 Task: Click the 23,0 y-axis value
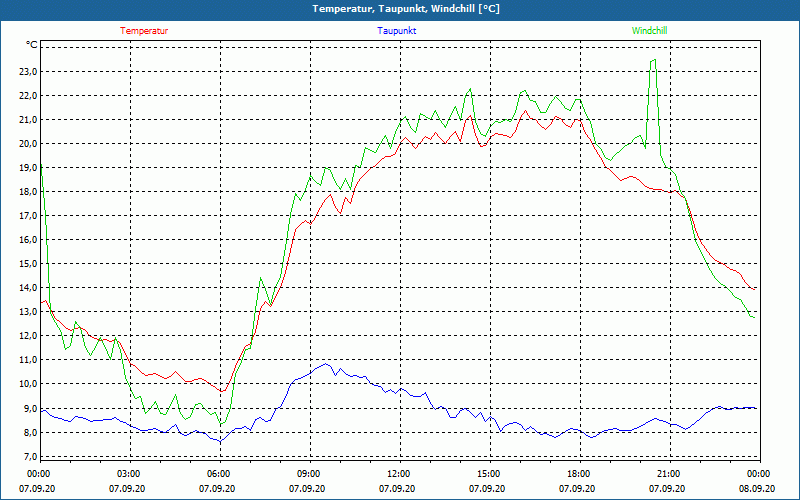(28, 72)
